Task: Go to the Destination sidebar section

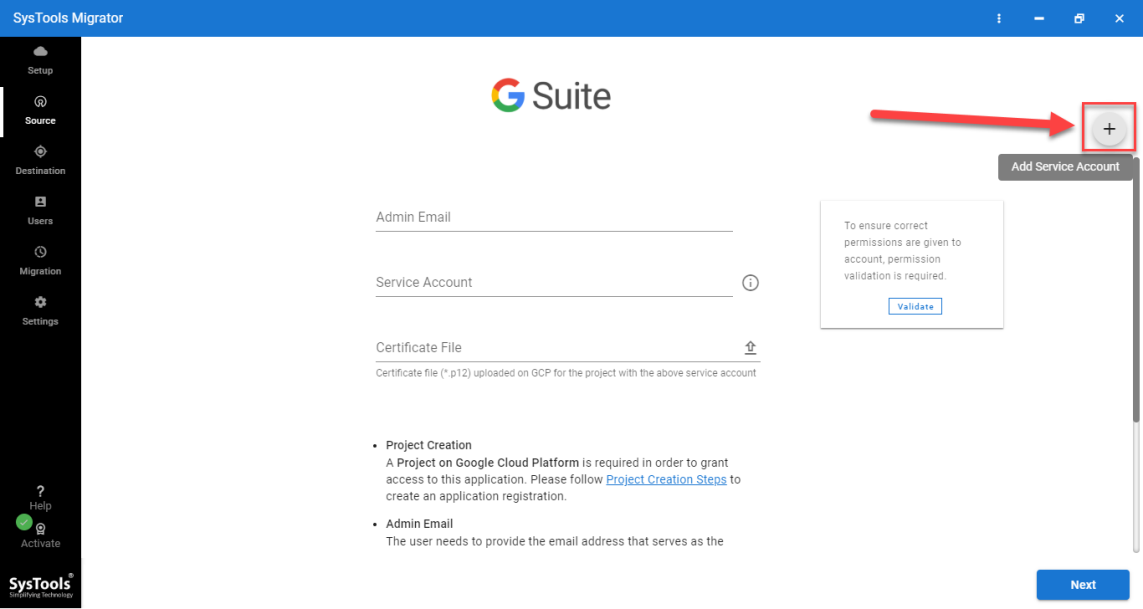Action: (40, 161)
